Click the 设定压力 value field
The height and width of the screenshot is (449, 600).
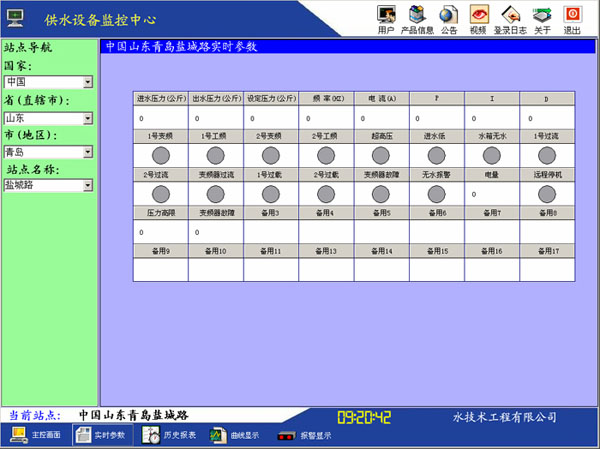point(270,118)
